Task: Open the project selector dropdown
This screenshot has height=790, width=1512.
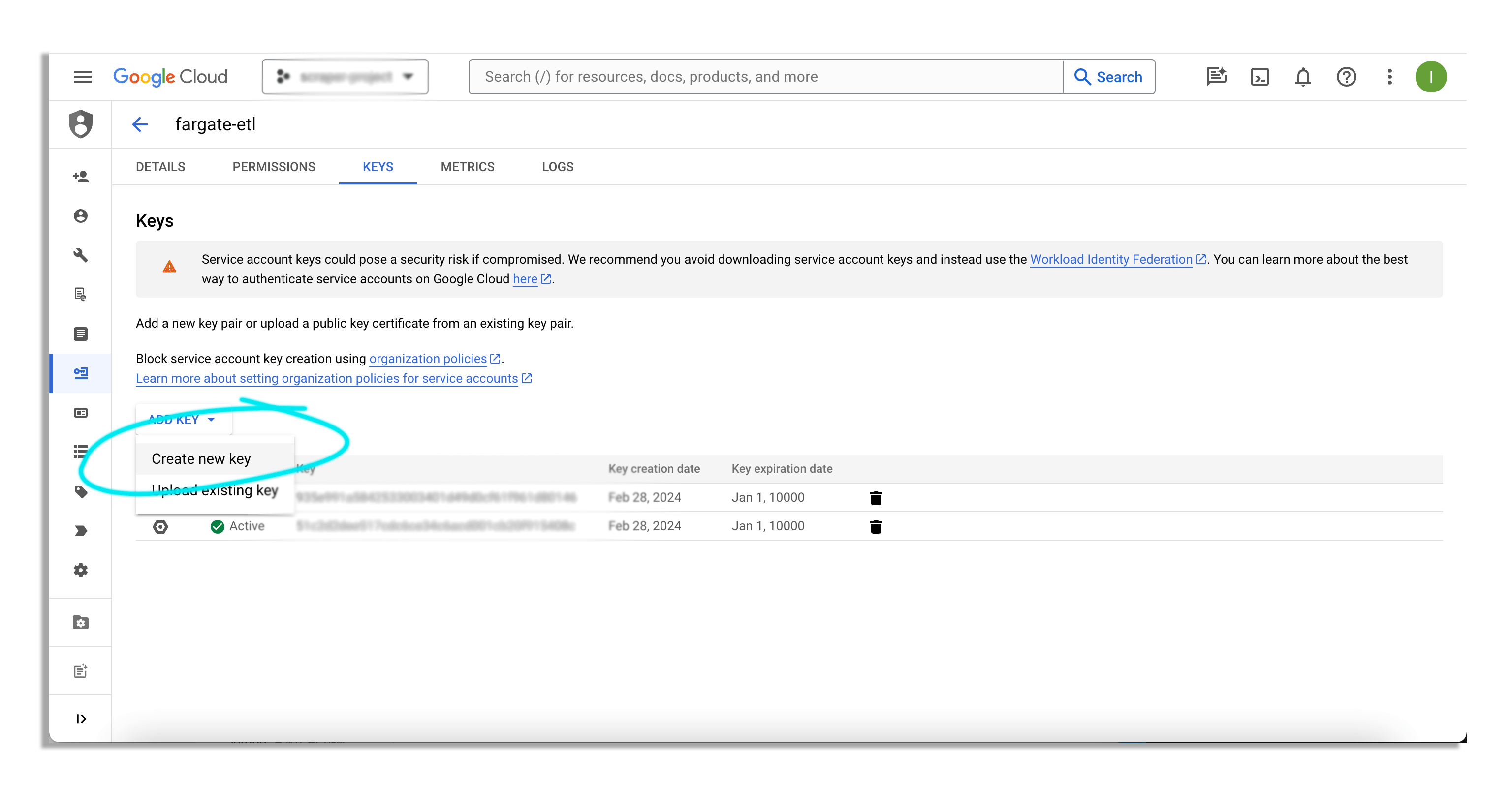Action: coord(345,77)
